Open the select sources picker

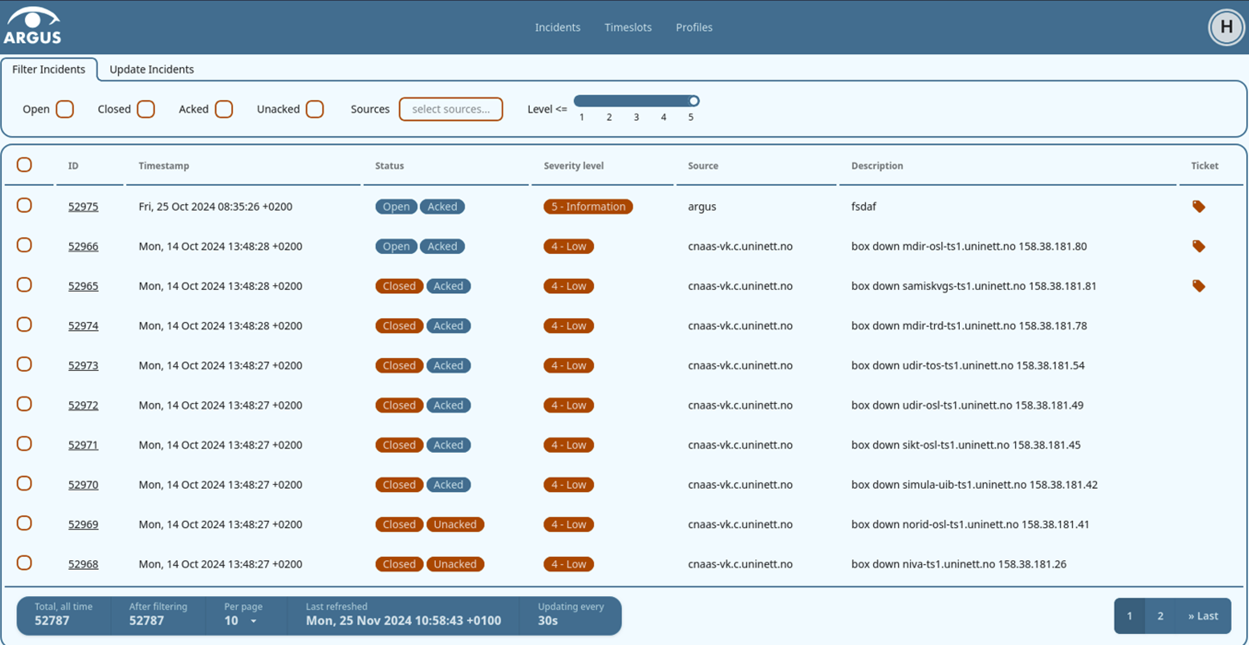coord(450,109)
